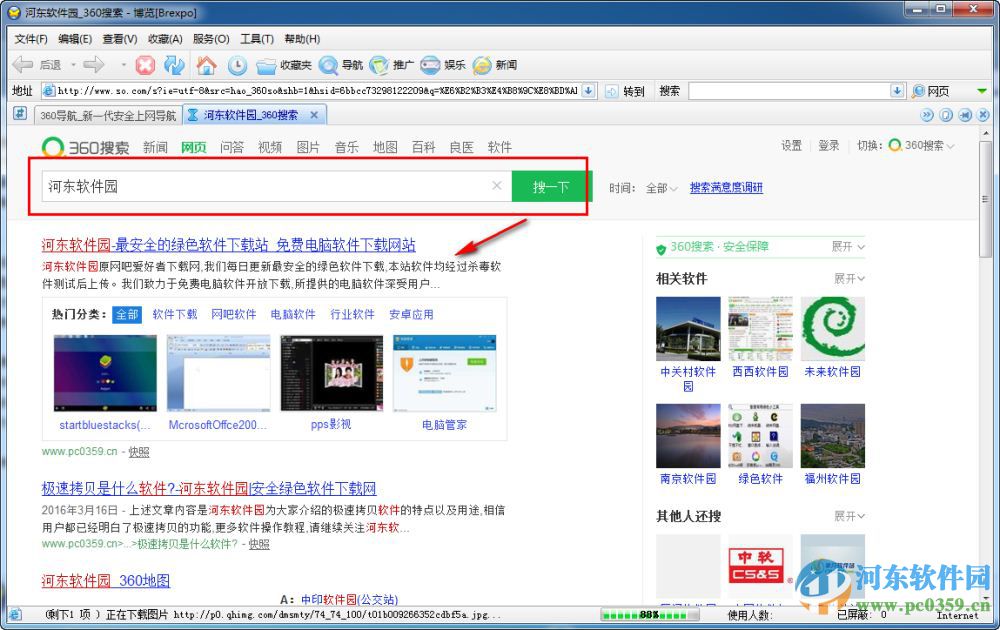Screen dimensions: 1000x630
Task: Click the Refresh icon in browser toolbar
Action: [x=174, y=65]
